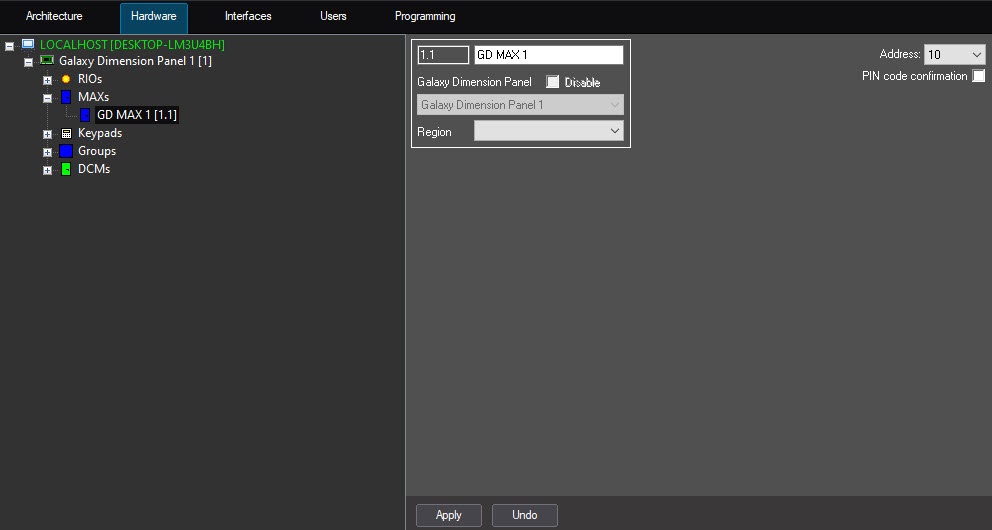The width and height of the screenshot is (992, 530).
Task: Select the Keypads tree label
Action: click(100, 133)
